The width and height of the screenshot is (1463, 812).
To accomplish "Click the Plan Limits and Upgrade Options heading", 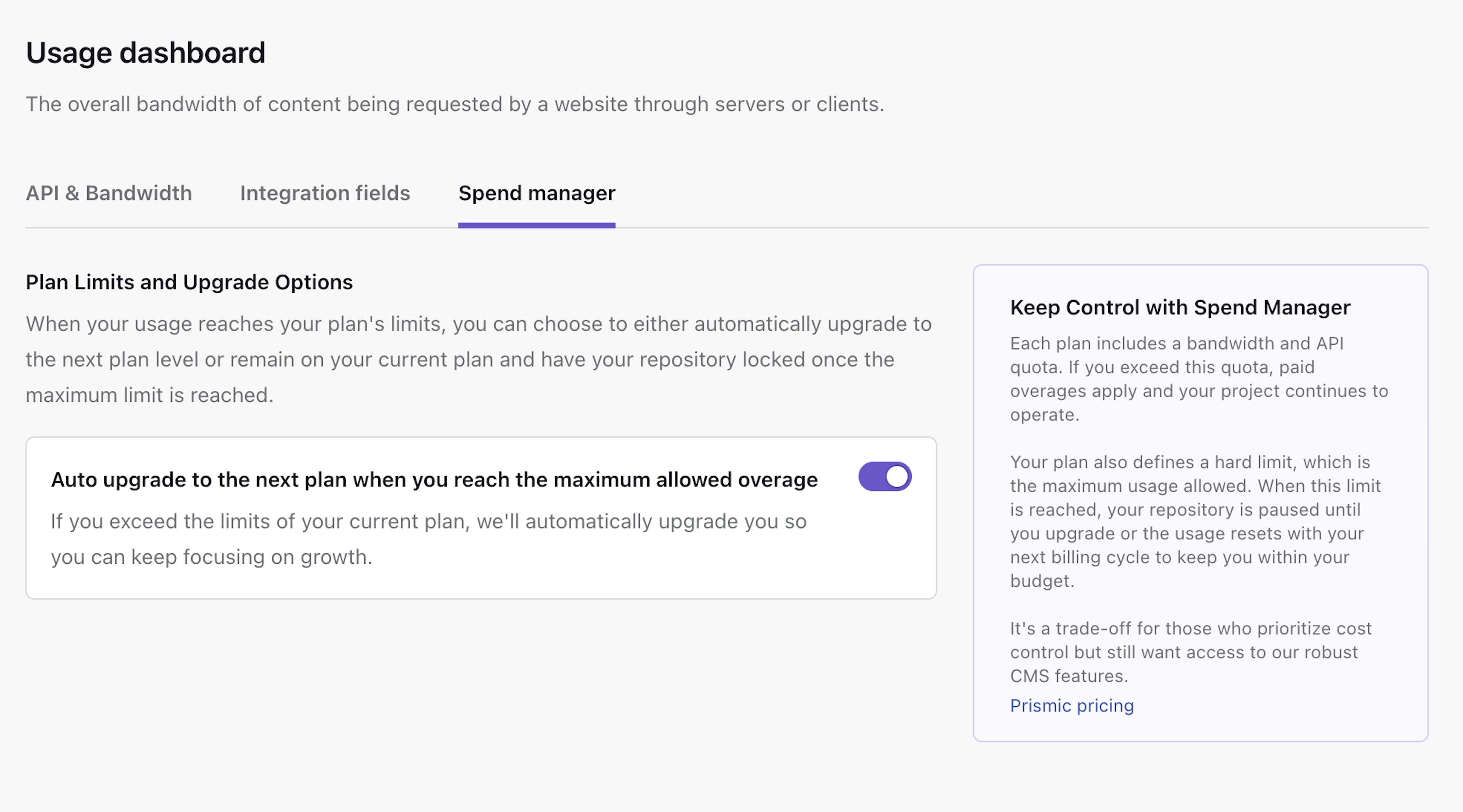I will (x=189, y=282).
